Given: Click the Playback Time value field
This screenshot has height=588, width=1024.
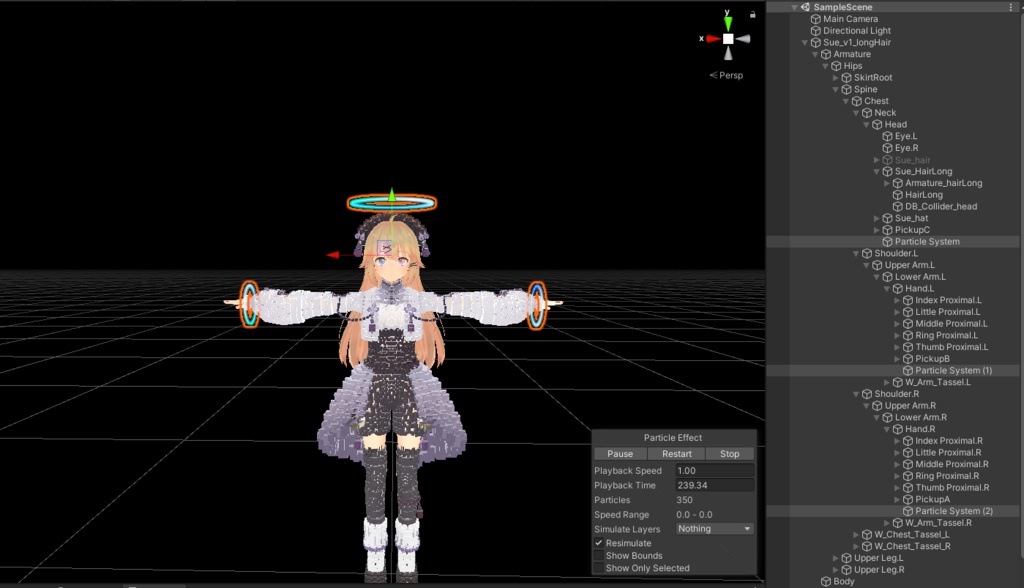Looking at the screenshot, I should 714,485.
